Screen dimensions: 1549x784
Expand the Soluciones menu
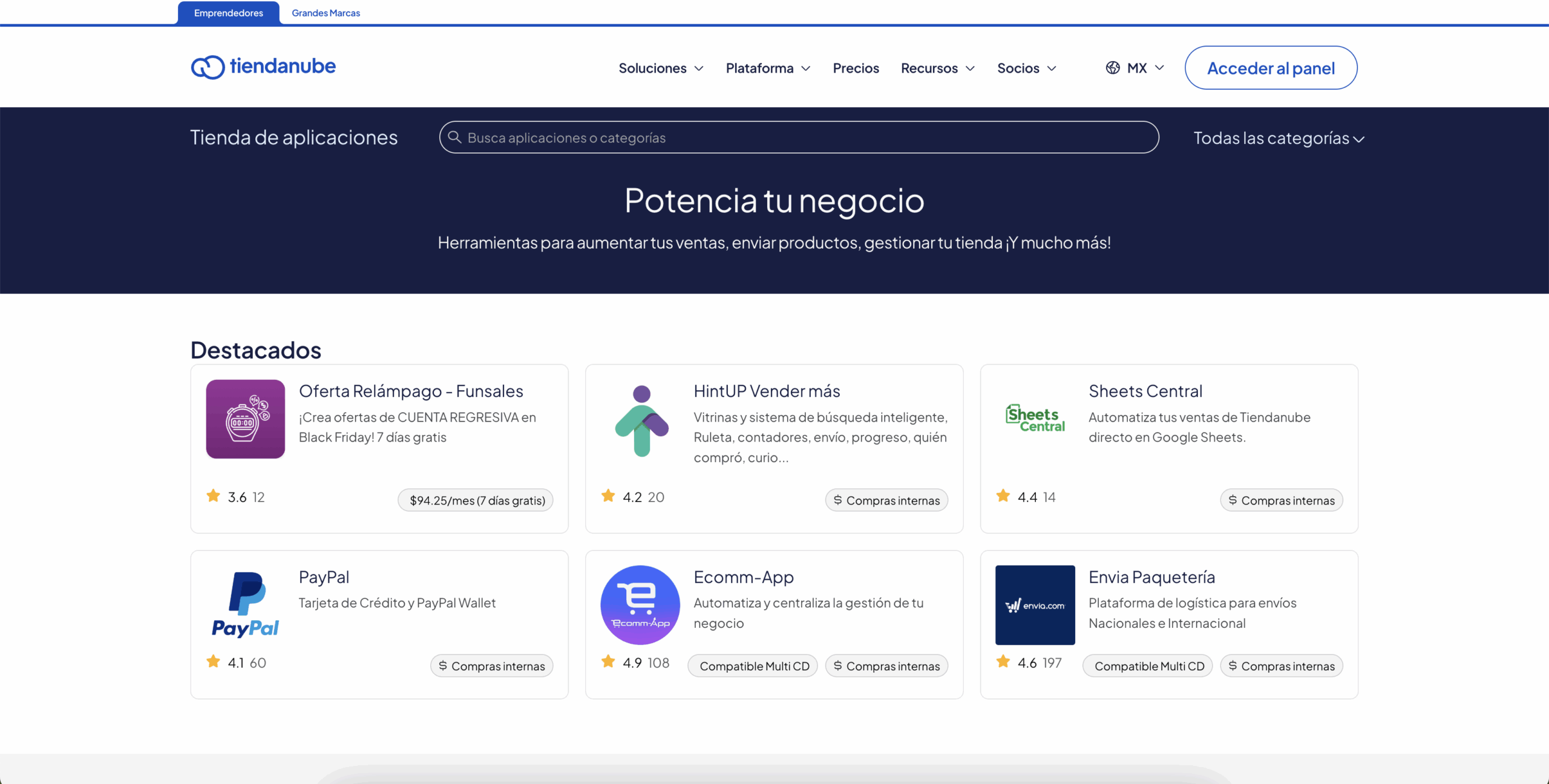661,68
